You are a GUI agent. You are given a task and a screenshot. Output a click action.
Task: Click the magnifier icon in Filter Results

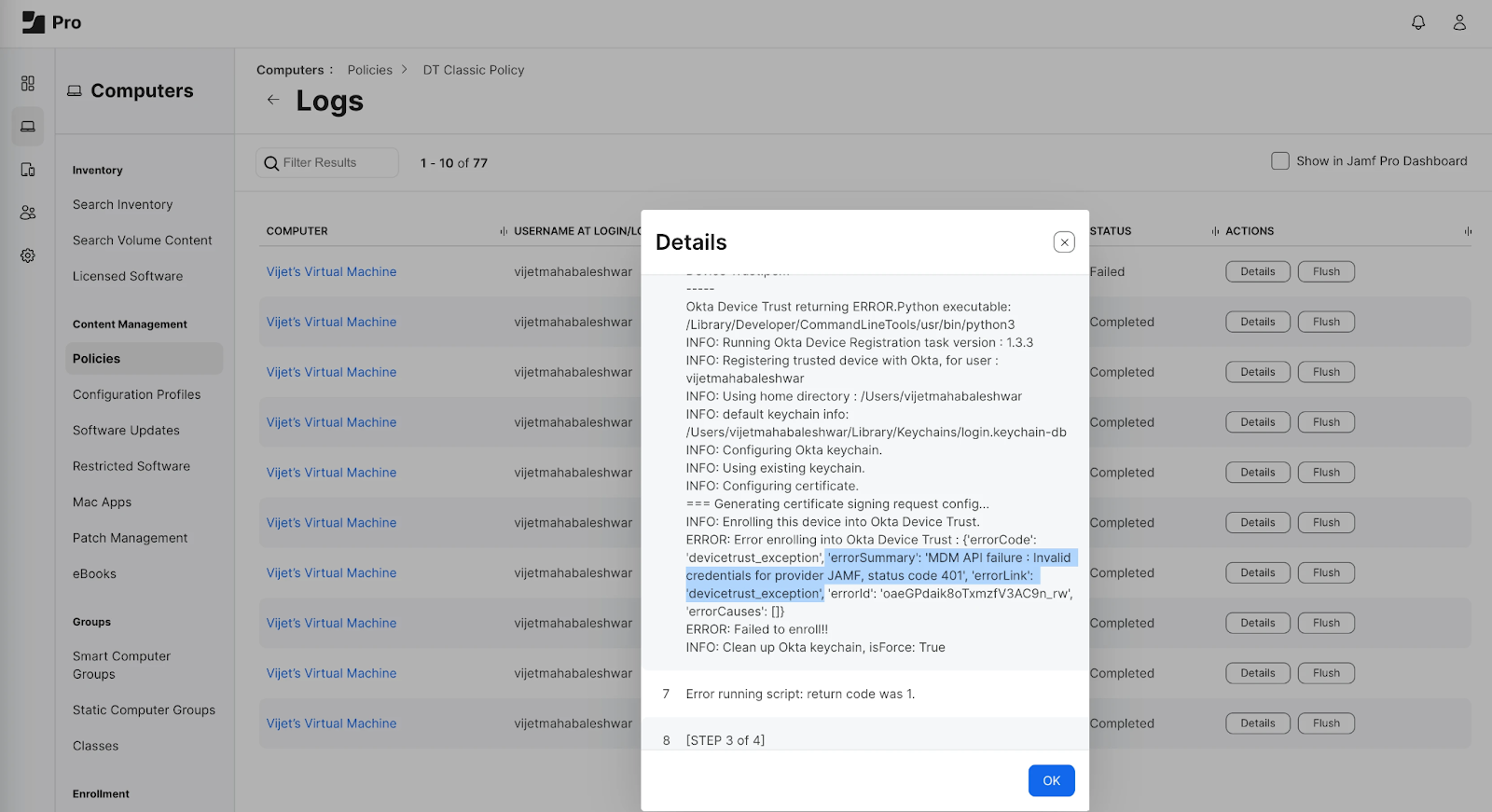[271, 163]
